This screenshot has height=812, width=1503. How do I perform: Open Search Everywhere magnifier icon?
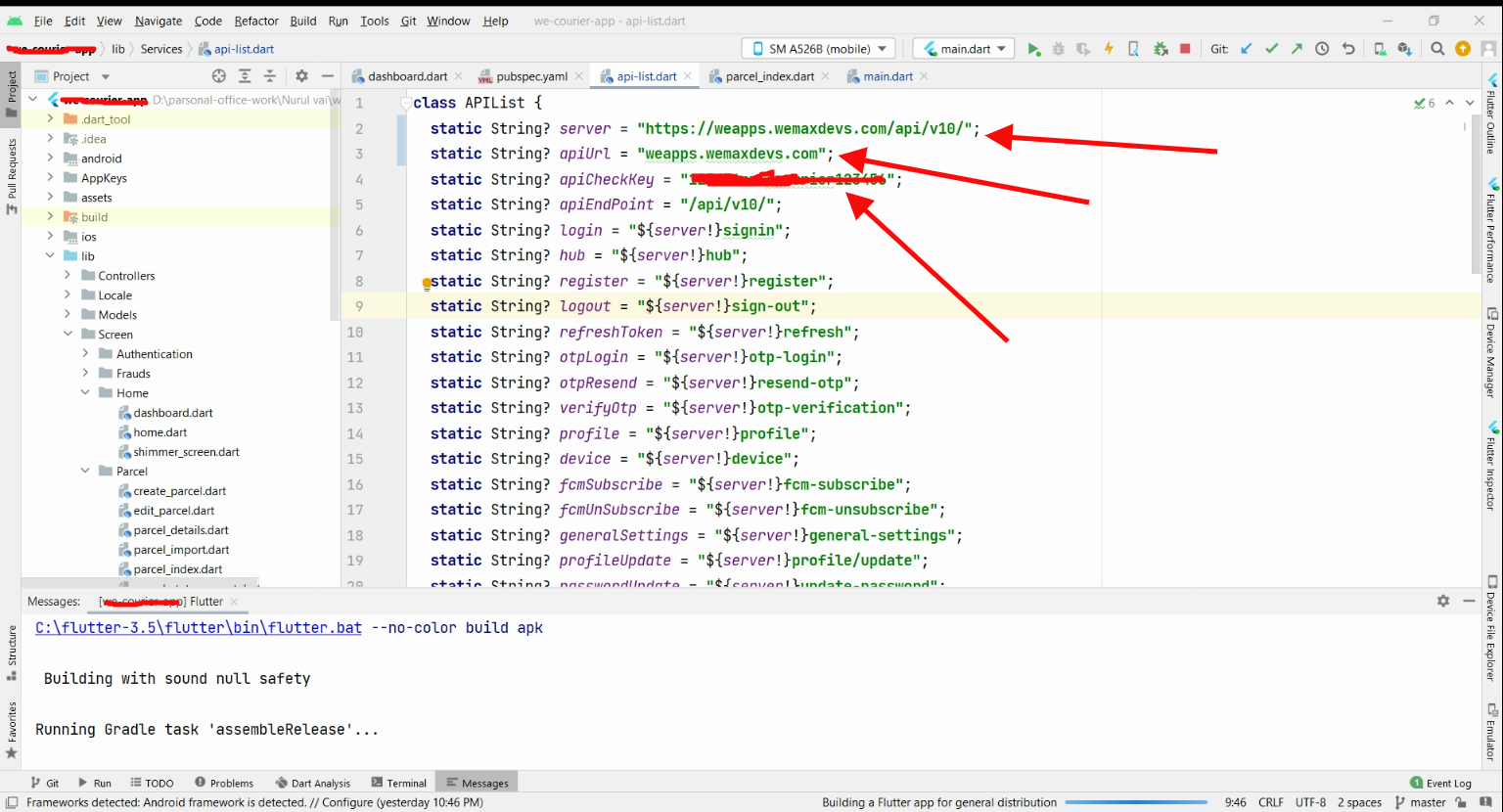(x=1437, y=49)
